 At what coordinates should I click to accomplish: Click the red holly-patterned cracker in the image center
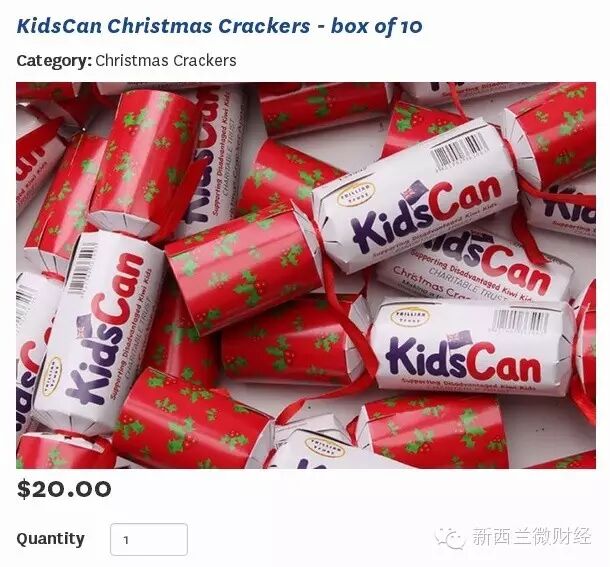pyautogui.click(x=244, y=269)
